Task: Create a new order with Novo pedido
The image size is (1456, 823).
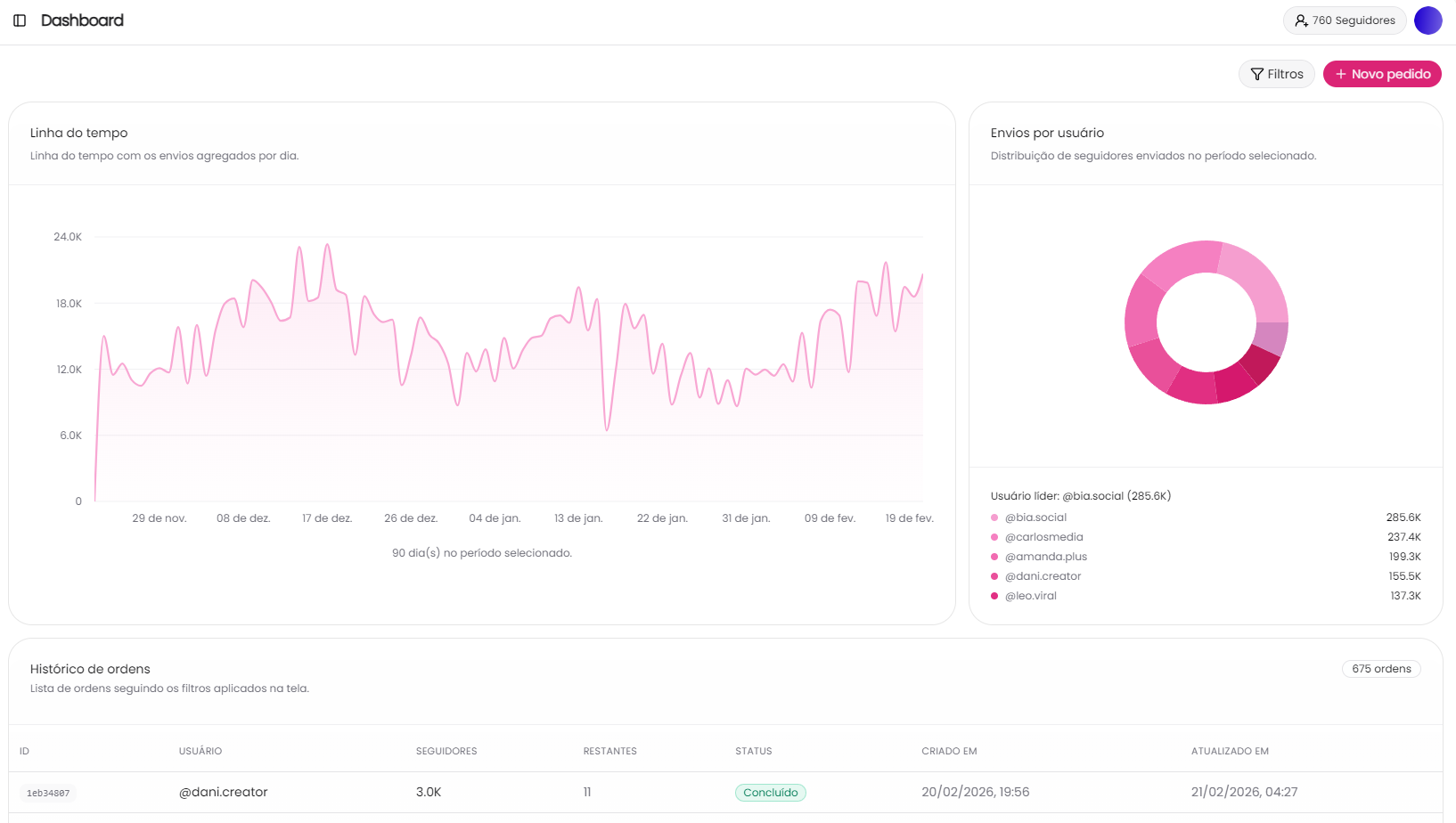Action: coord(1382,74)
